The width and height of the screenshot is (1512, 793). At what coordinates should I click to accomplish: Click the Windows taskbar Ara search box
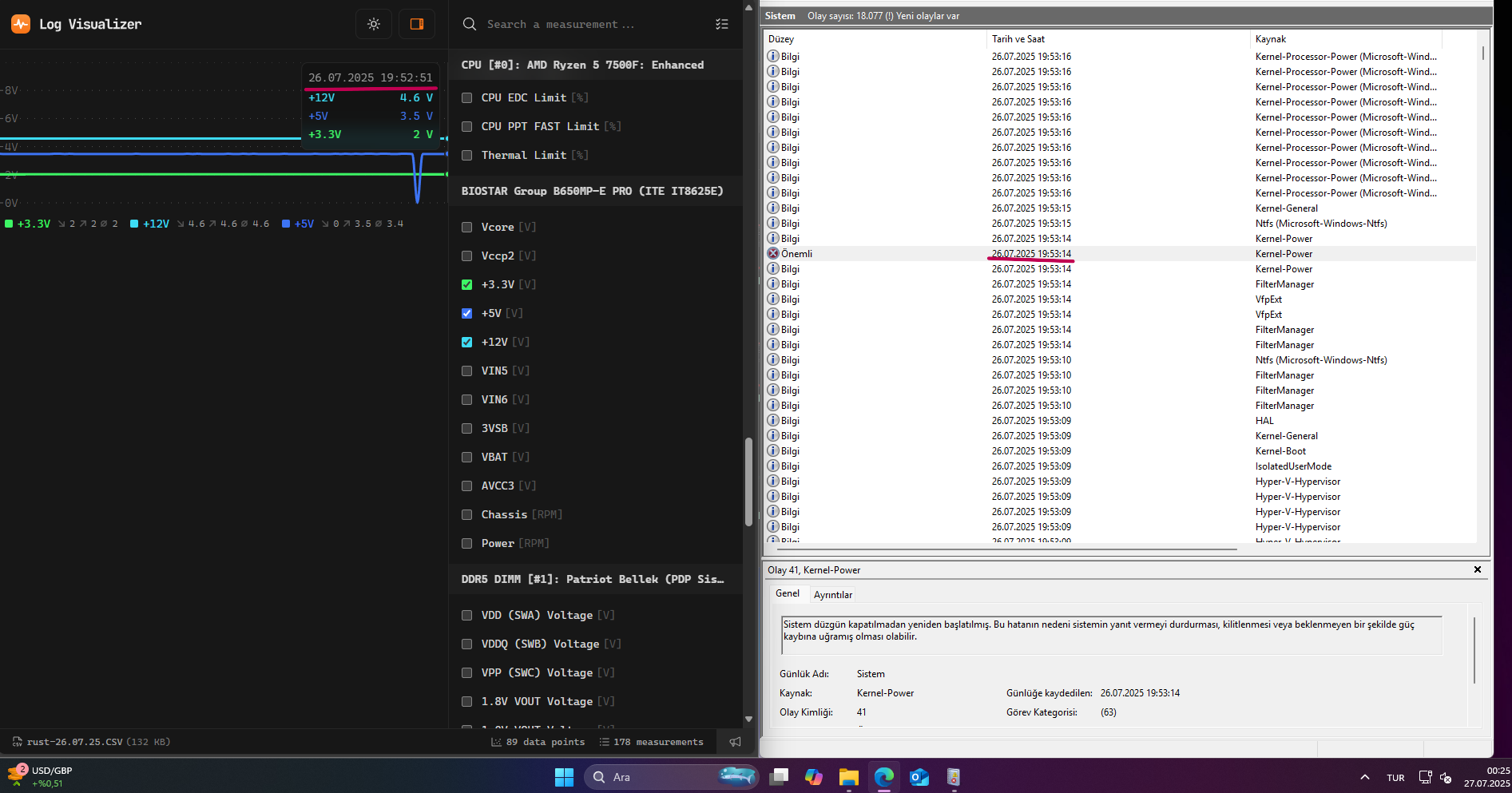[x=671, y=777]
